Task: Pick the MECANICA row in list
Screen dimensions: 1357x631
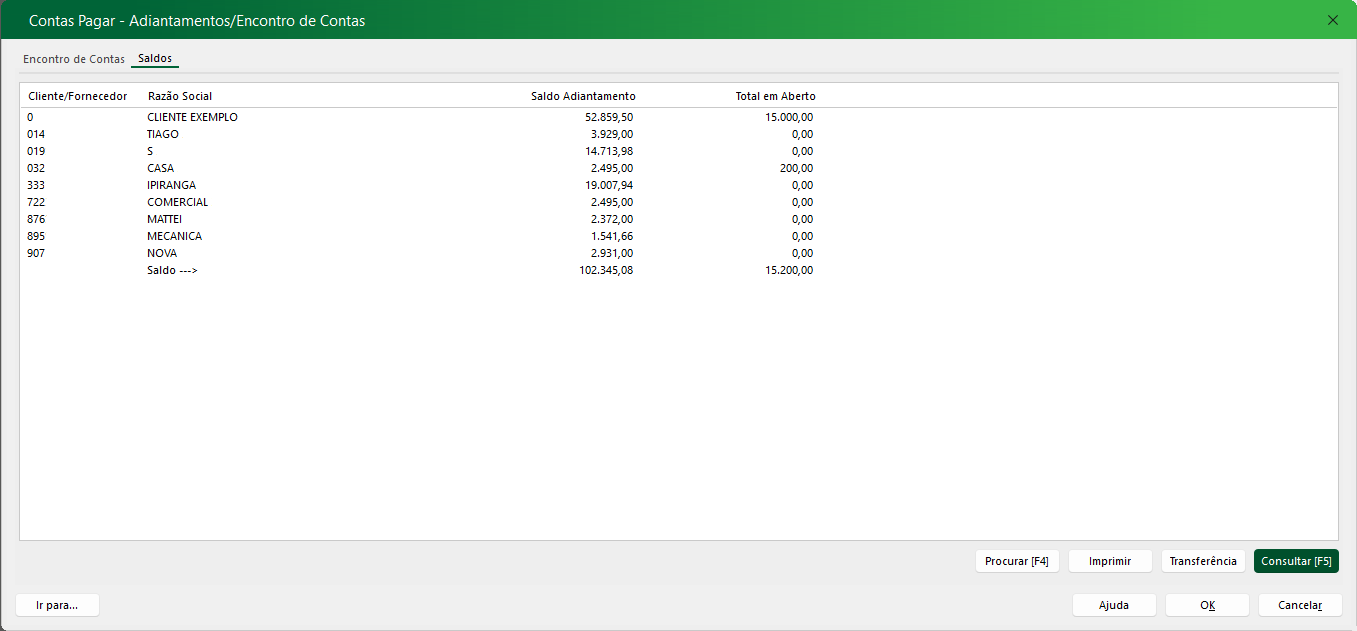Action: [174, 236]
